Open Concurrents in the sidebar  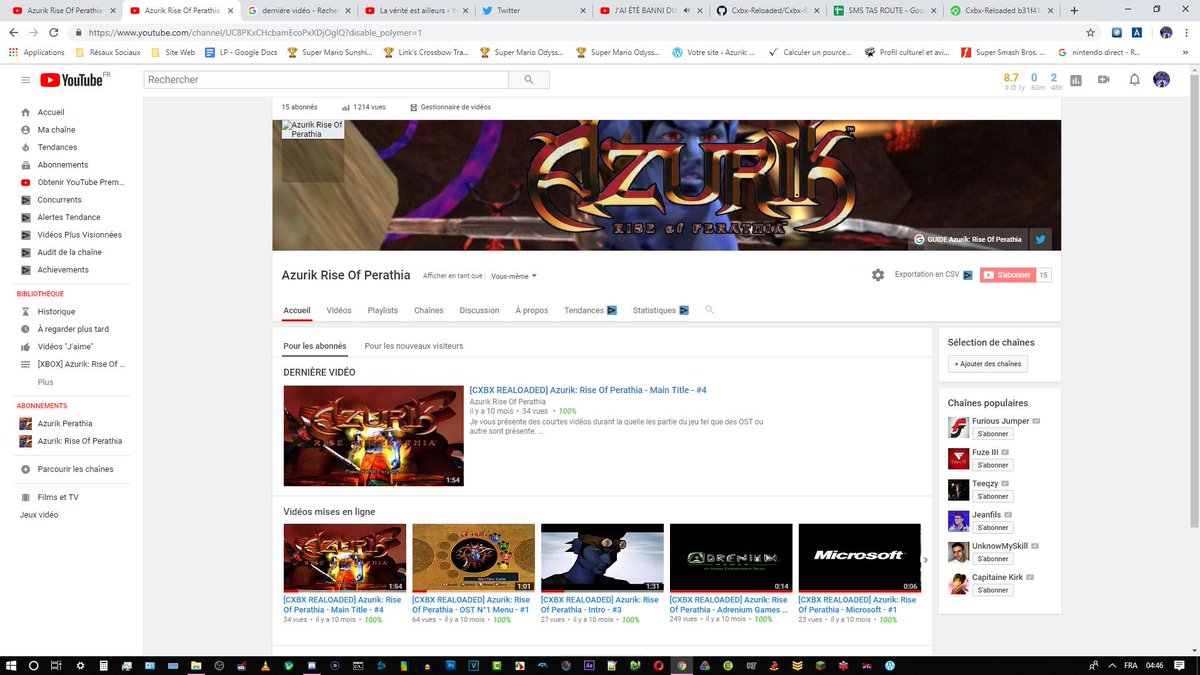click(60, 200)
